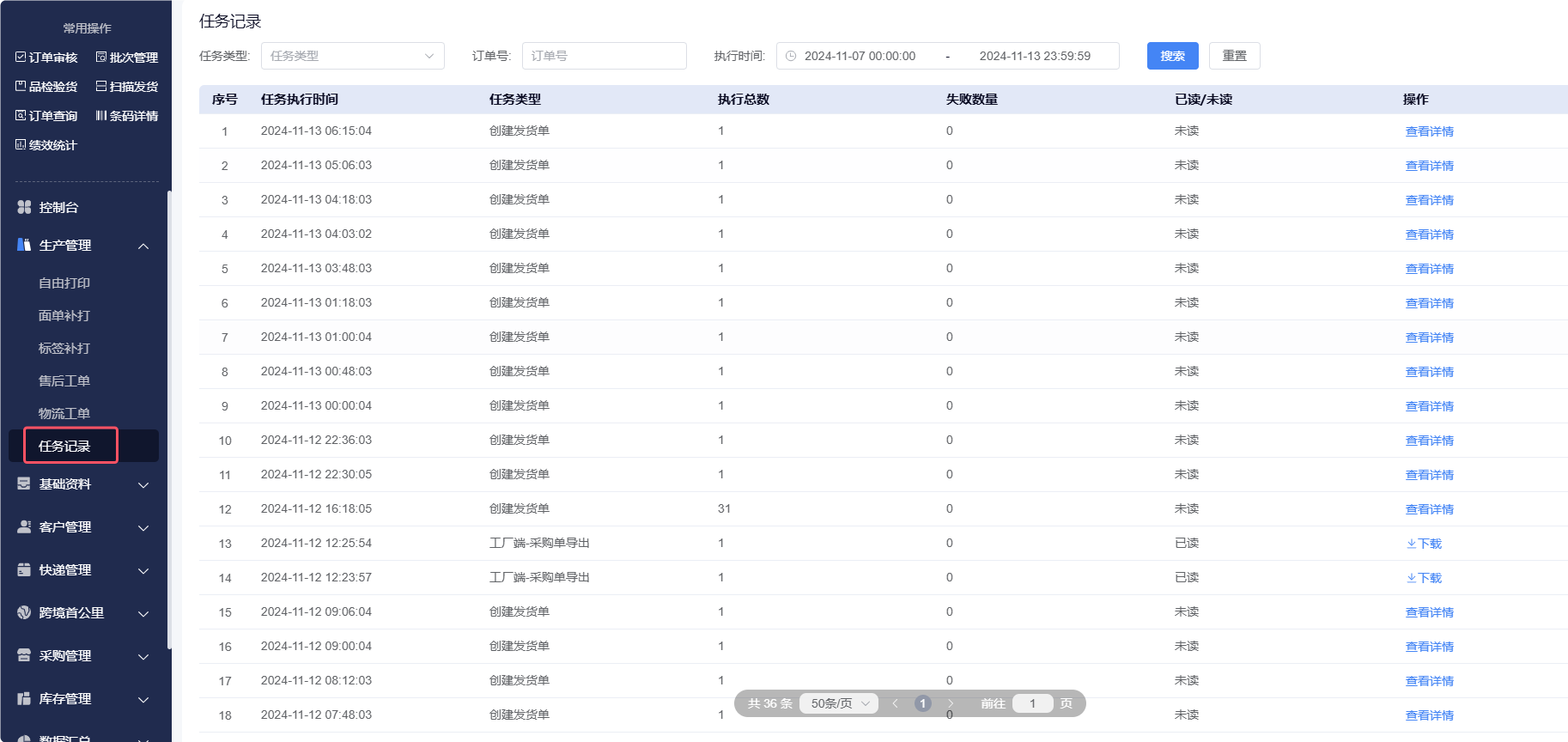Click the 重置 reset button
The image size is (1568, 742).
click(1234, 56)
